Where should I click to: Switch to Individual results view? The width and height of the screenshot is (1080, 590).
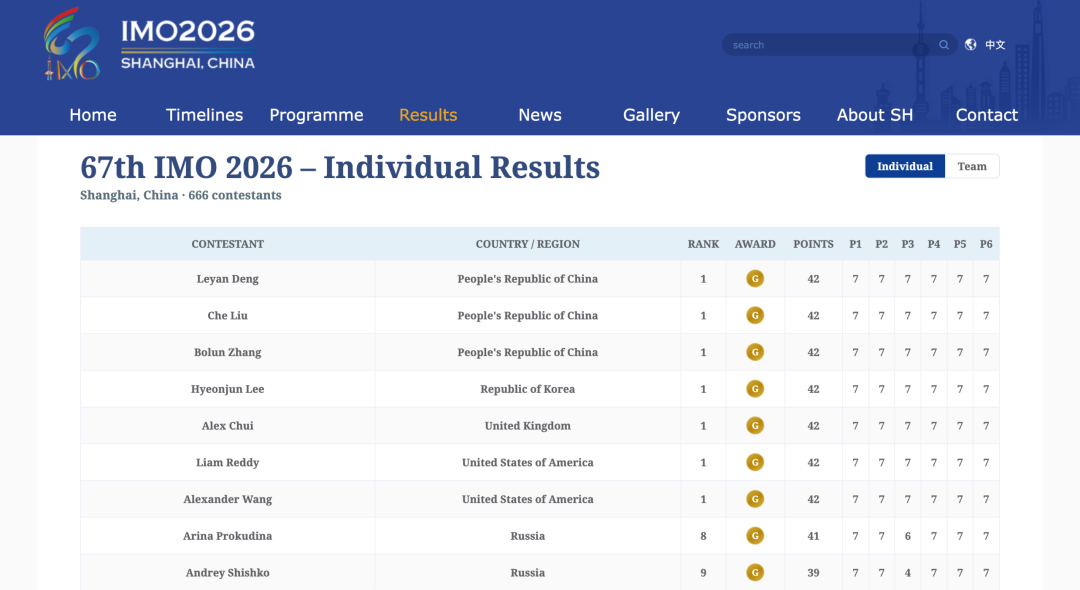905,166
